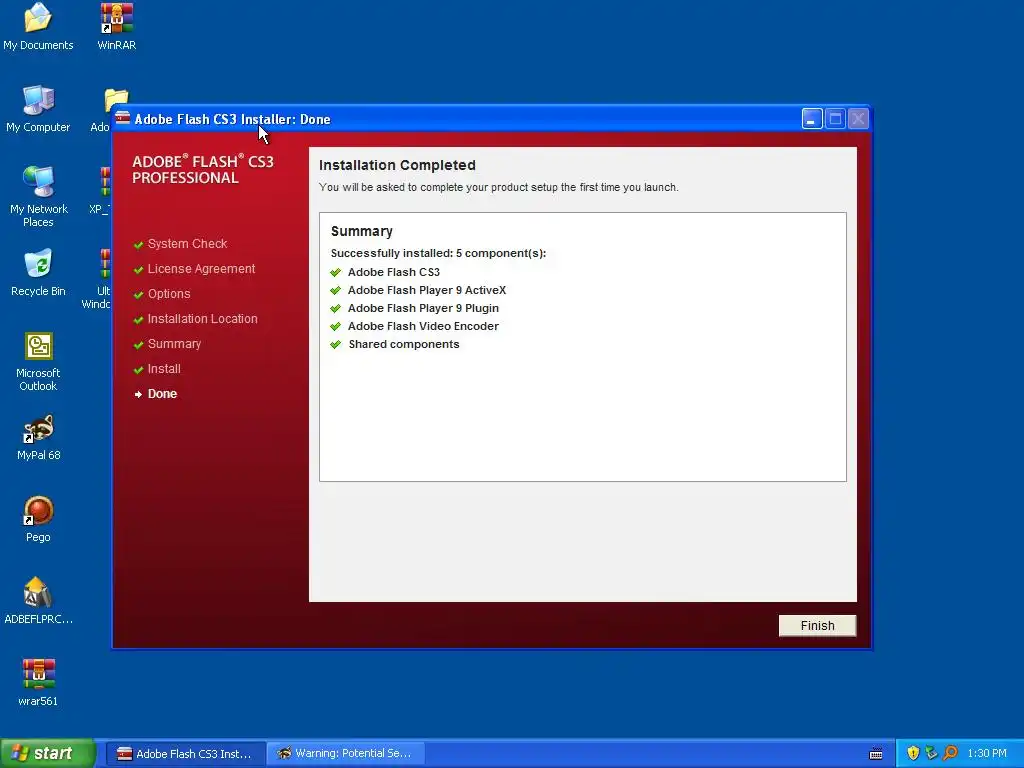The image size is (1024, 768).
Task: Minimize the Adobe Flash installer window
Action: pyautogui.click(x=812, y=119)
